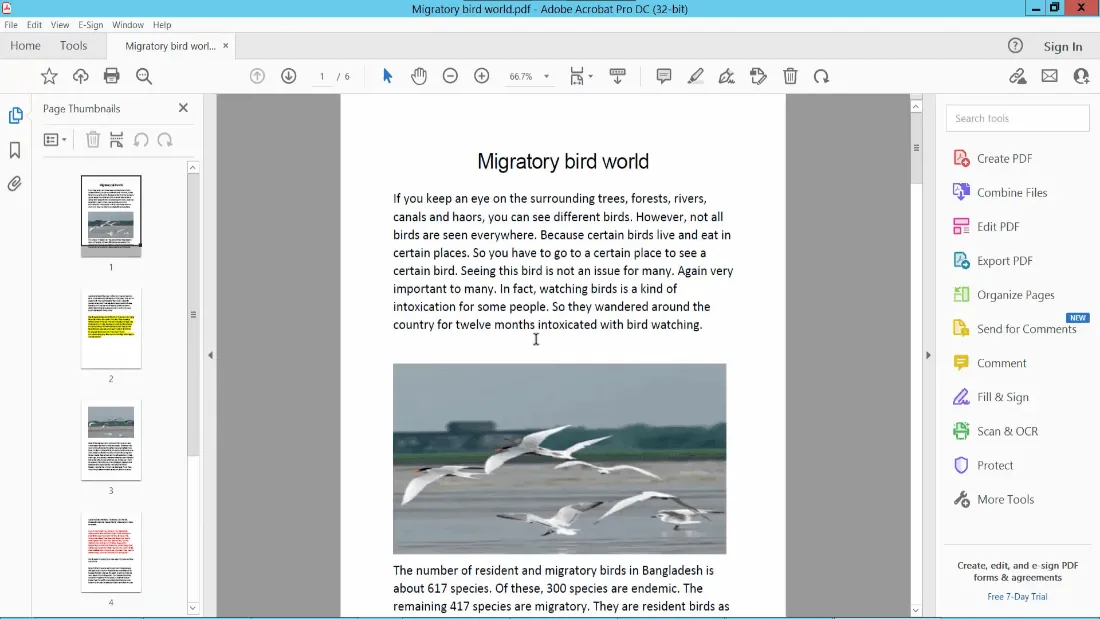1100x619 pixels.
Task: Collapse the right tools pane
Action: (x=928, y=355)
